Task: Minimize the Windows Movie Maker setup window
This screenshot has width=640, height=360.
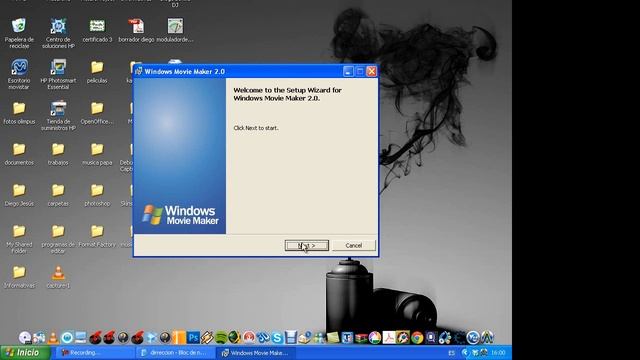Action: (x=348, y=71)
